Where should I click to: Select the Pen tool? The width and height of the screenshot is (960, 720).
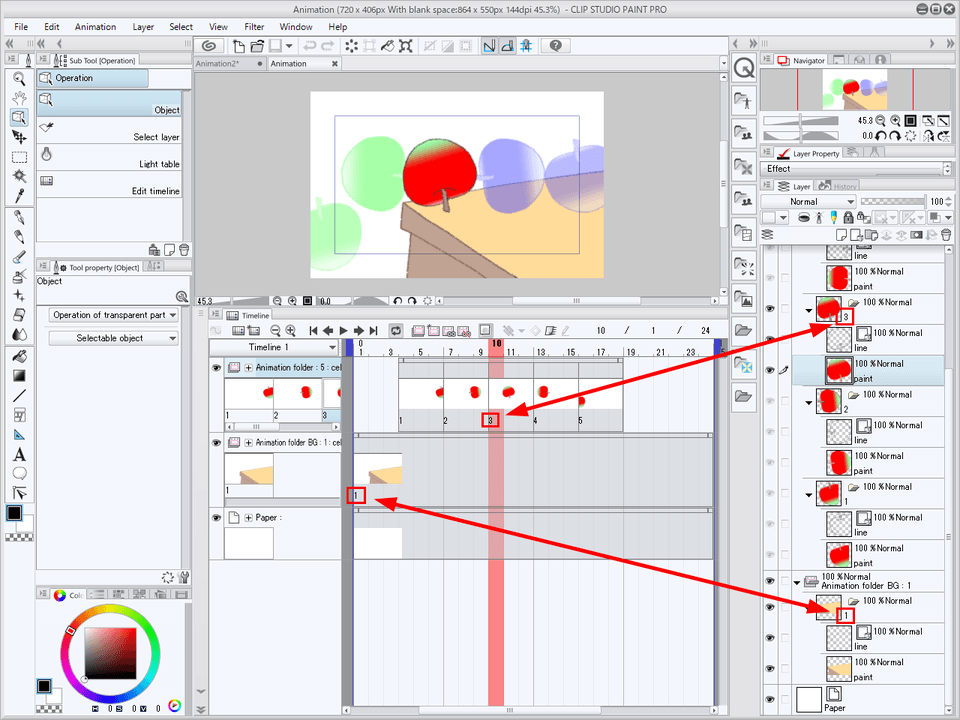[19, 217]
